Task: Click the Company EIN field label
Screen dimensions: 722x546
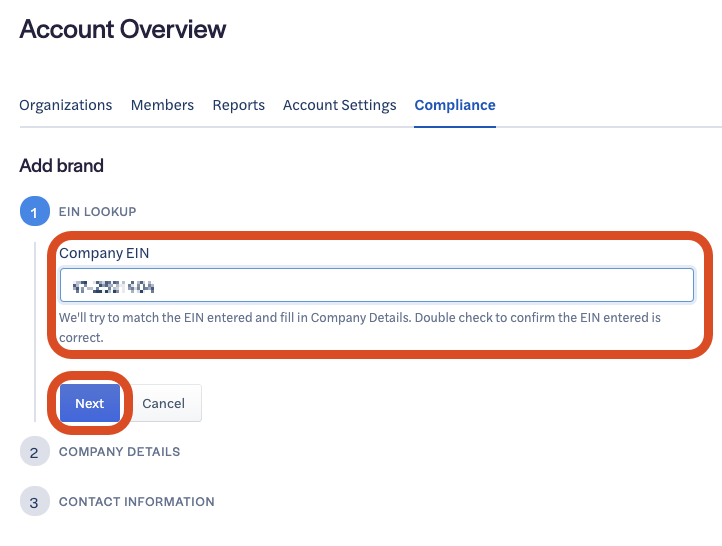Action: (104, 253)
